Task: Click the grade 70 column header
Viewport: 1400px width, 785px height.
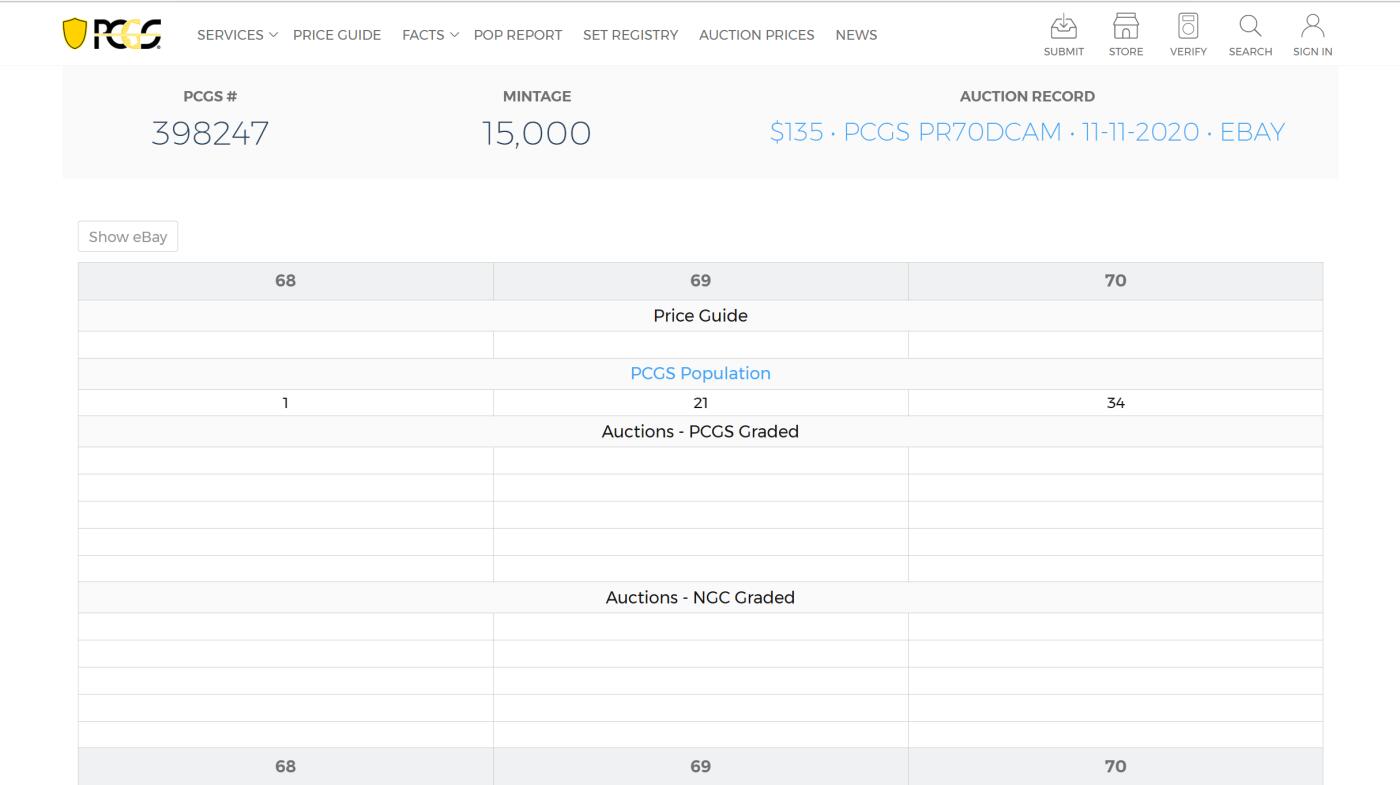Action: tap(1115, 281)
